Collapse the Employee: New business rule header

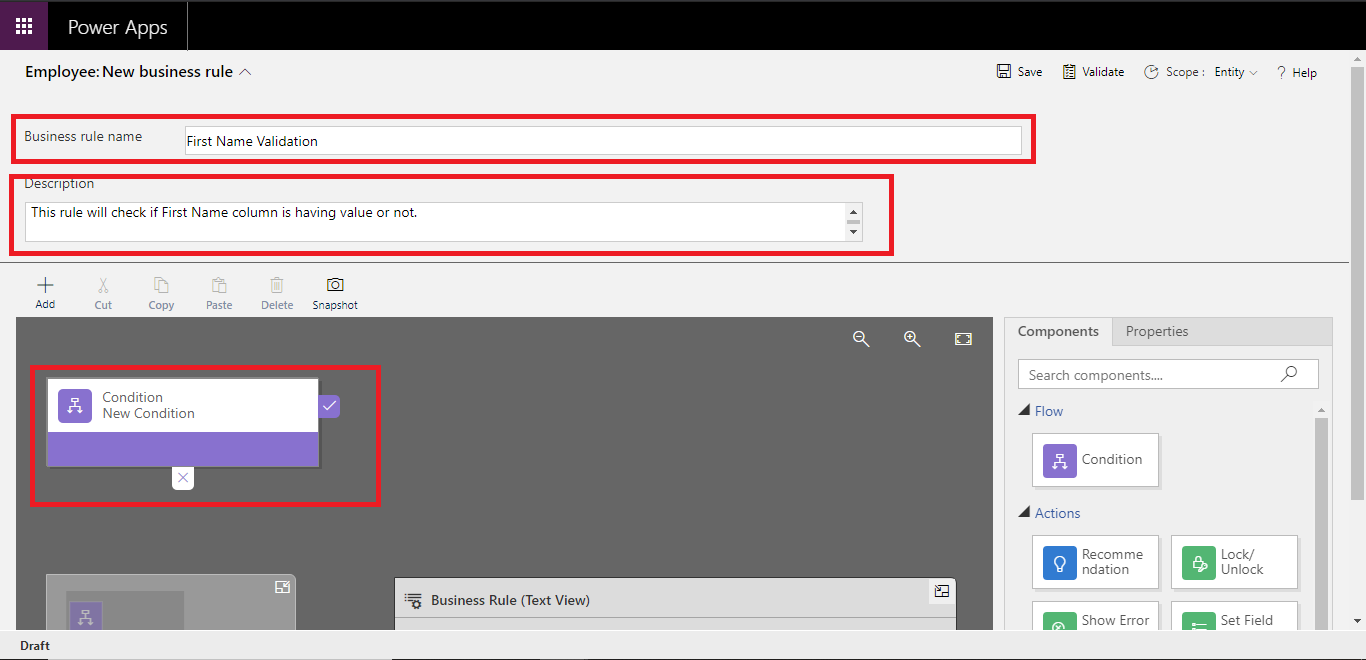[245, 70]
